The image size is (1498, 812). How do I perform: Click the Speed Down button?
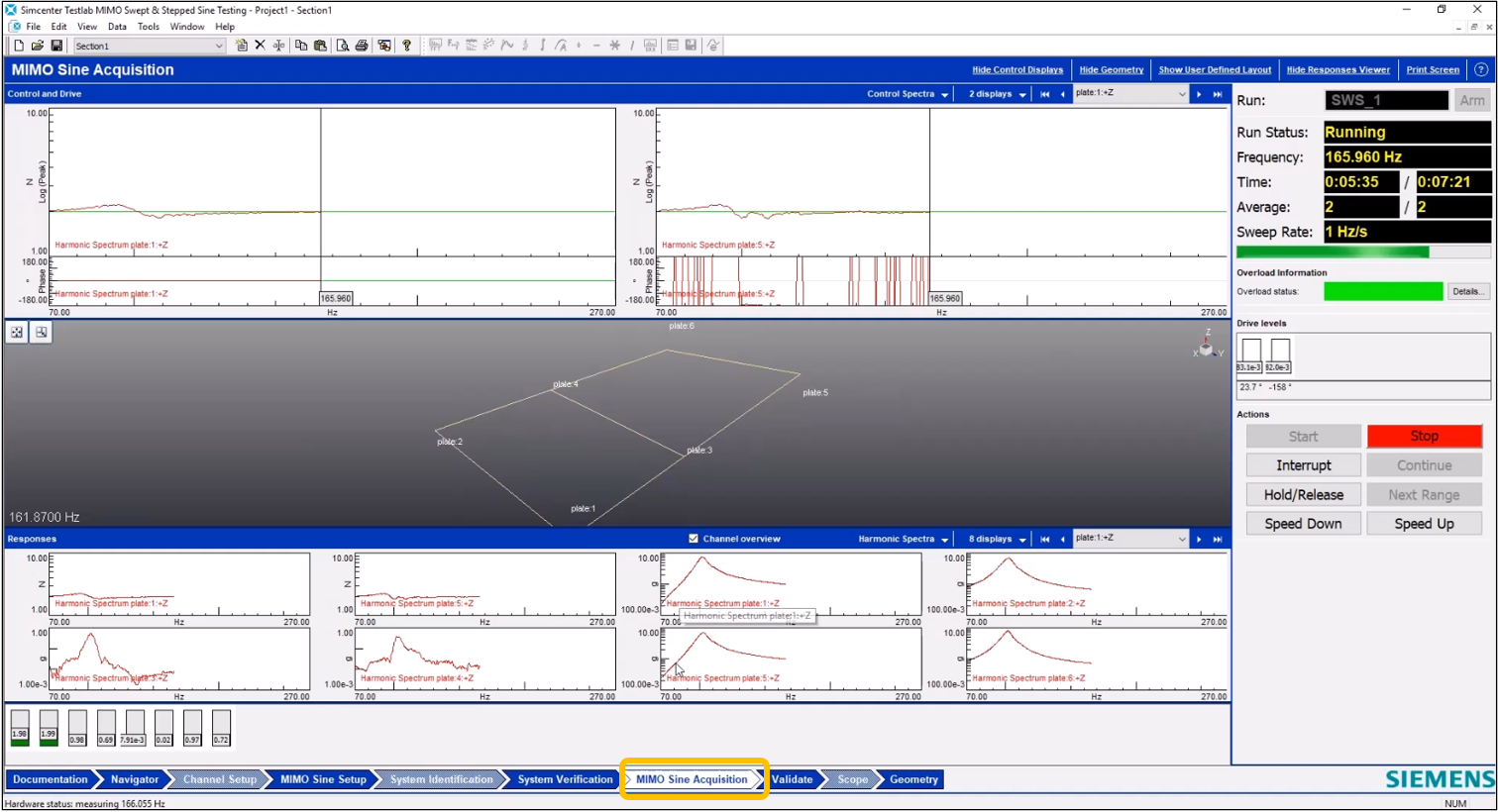(x=1303, y=524)
